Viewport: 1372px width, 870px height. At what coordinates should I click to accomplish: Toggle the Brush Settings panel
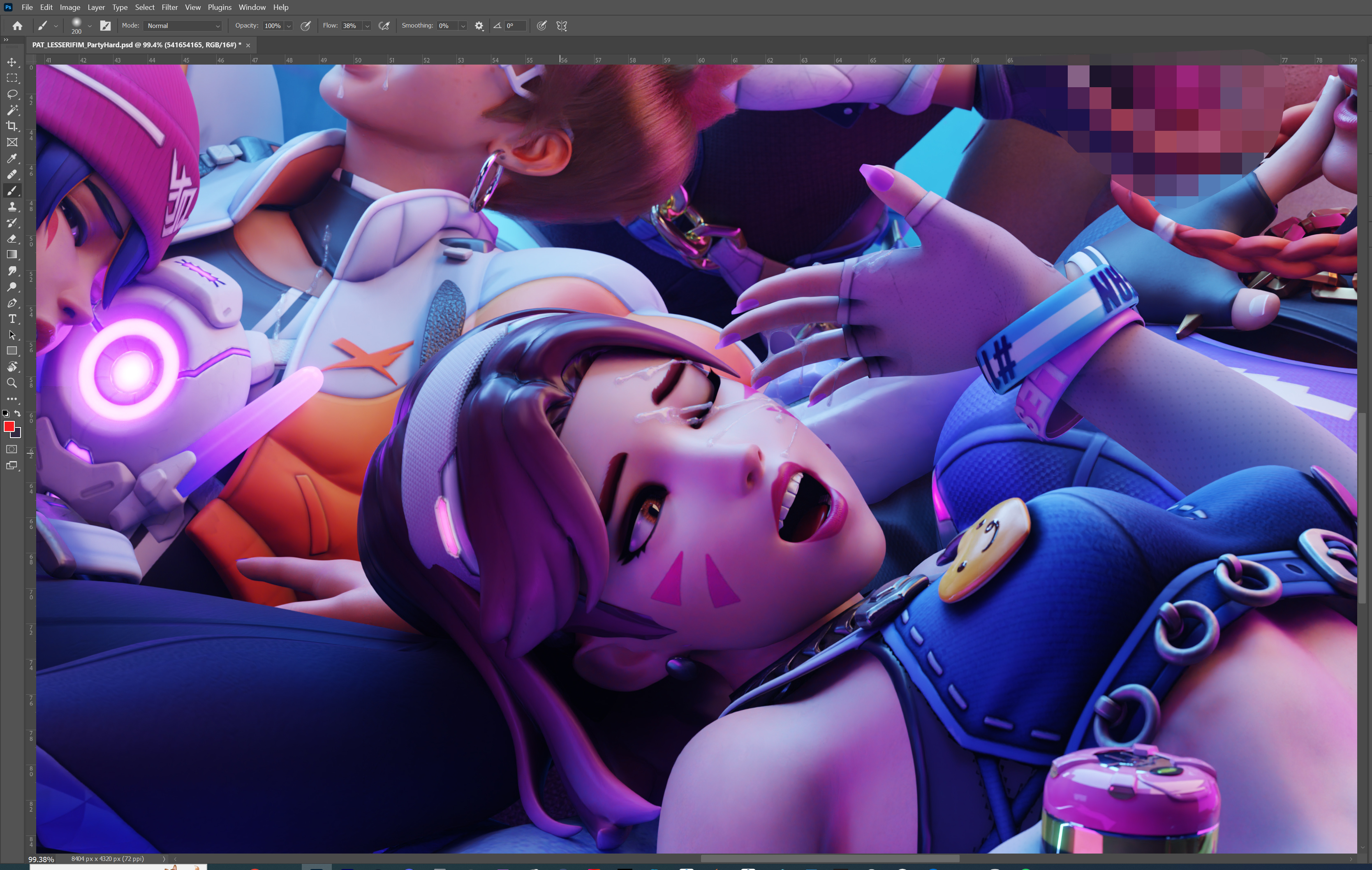[x=105, y=26]
